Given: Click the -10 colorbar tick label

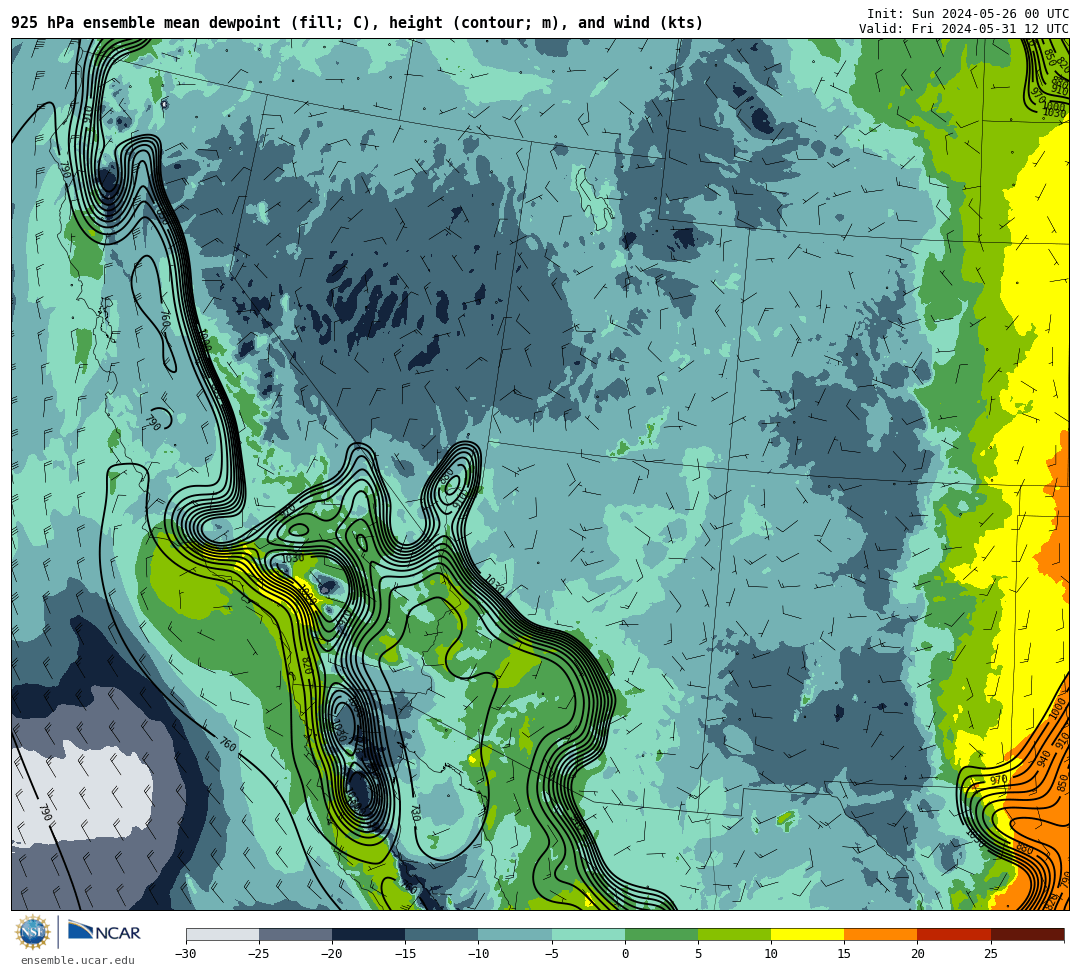Looking at the screenshot, I should click(478, 954).
